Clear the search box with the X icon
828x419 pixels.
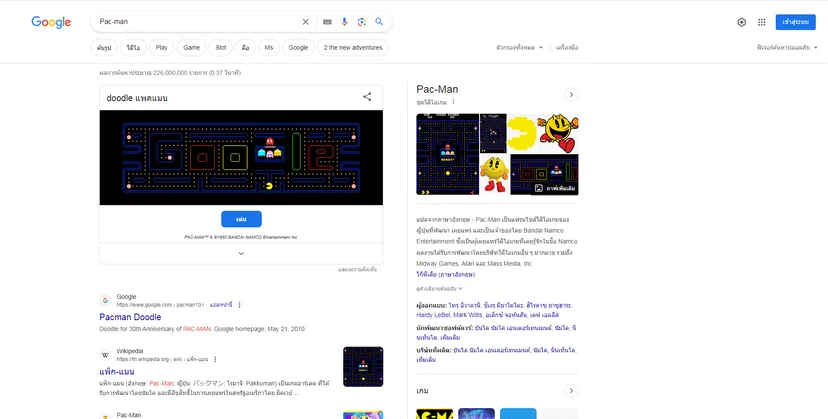coord(305,22)
